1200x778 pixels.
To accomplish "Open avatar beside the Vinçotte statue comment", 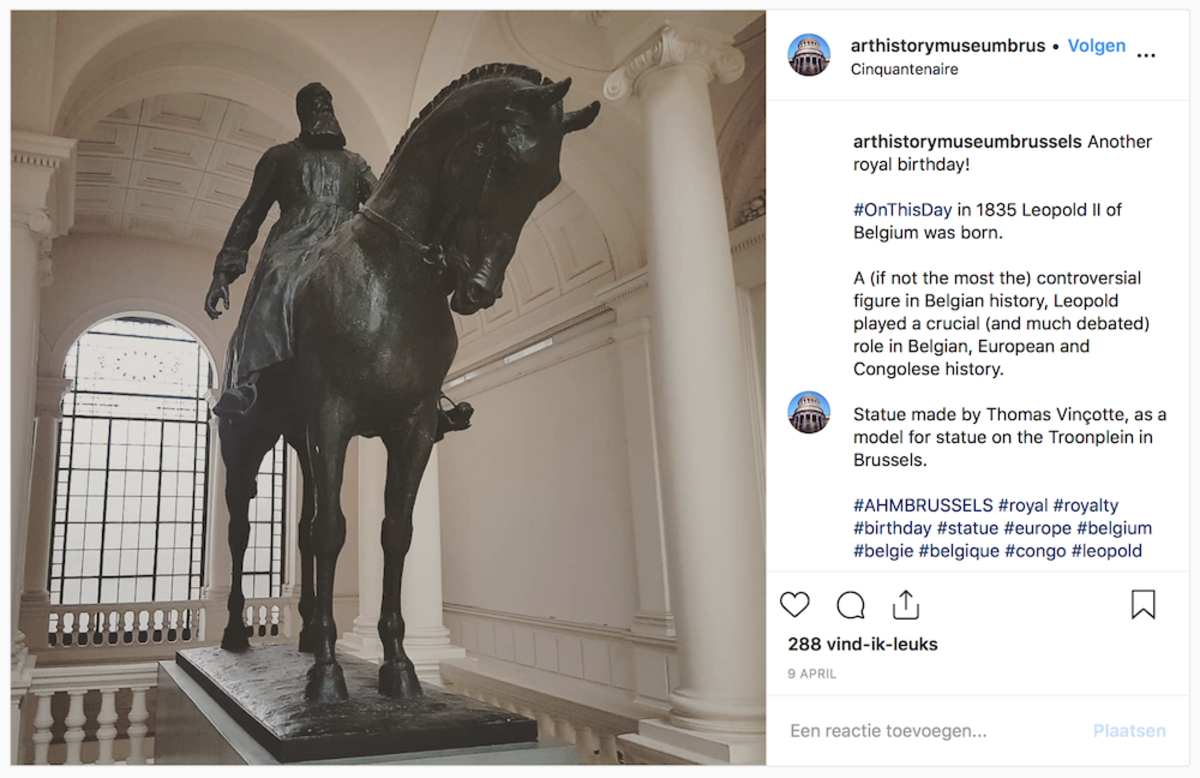I will (809, 412).
